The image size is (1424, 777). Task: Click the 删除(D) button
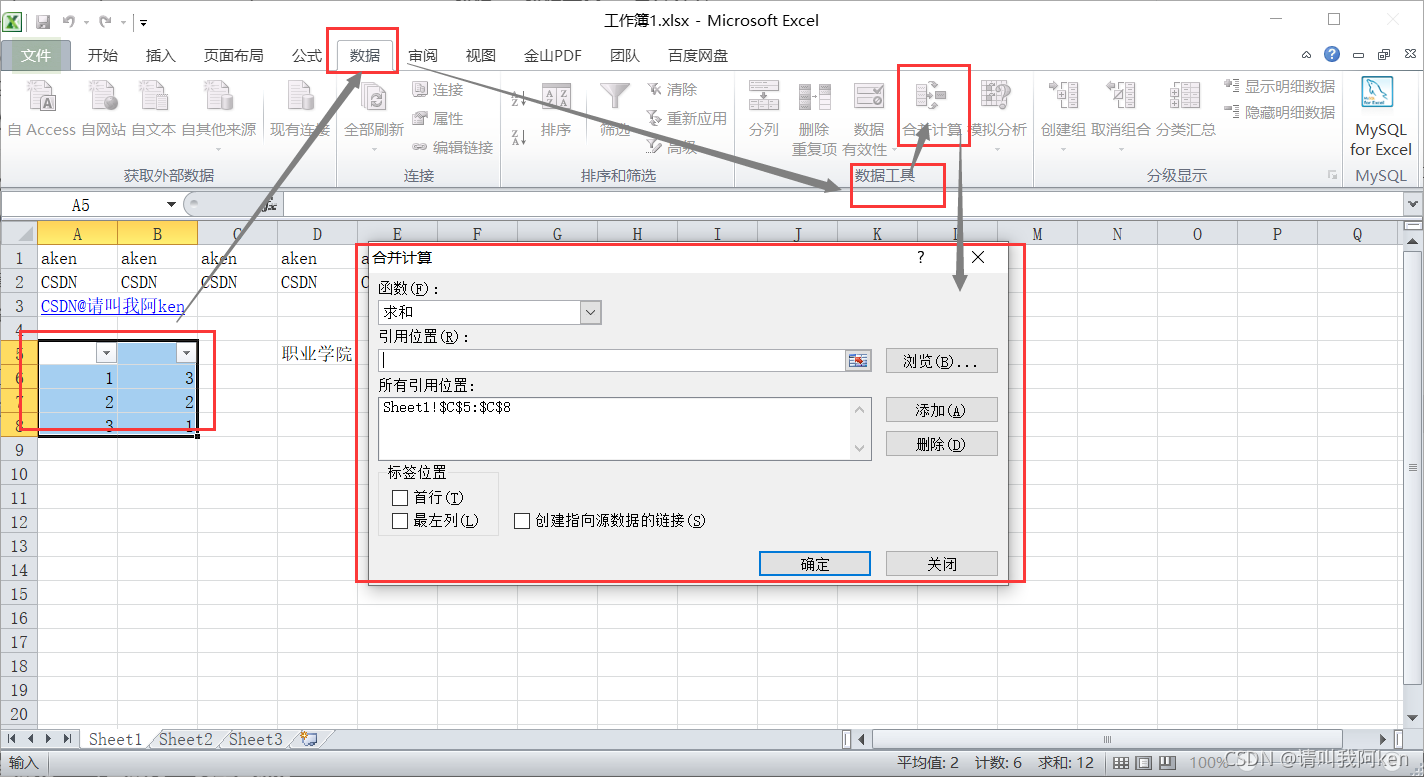[941, 444]
